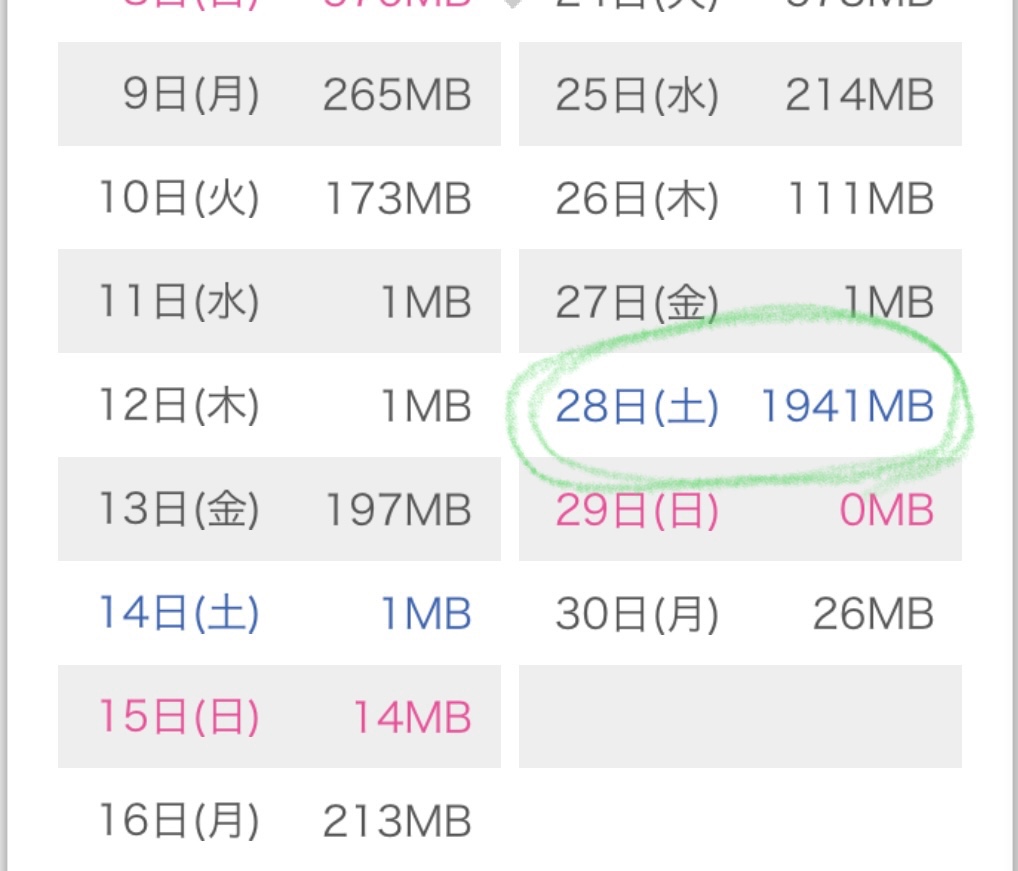Click the 213MB usage value

[x=397, y=821]
